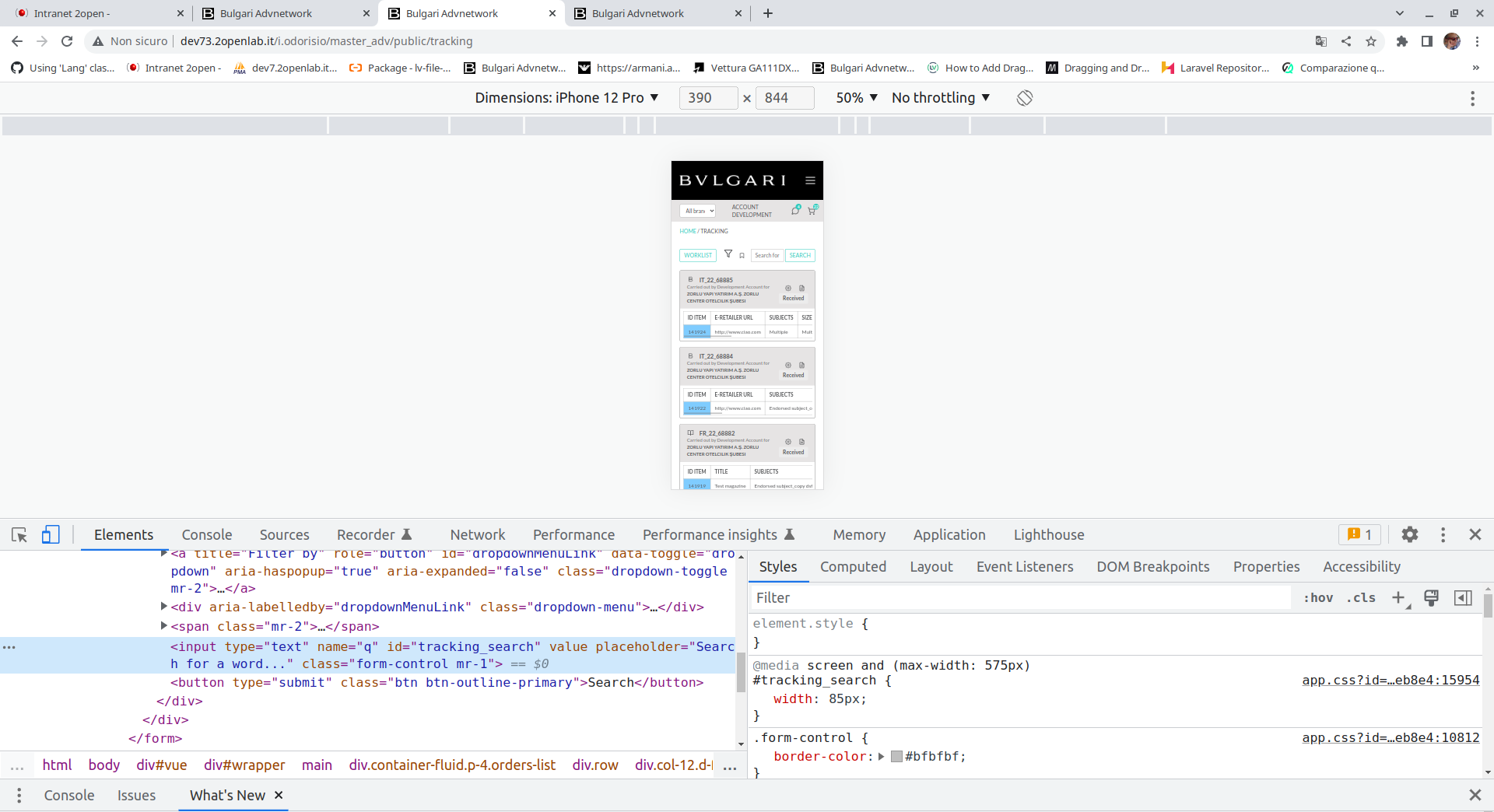The height and width of the screenshot is (812, 1494).
Task: Click the issues warning badge showing 1
Action: [x=1359, y=535]
